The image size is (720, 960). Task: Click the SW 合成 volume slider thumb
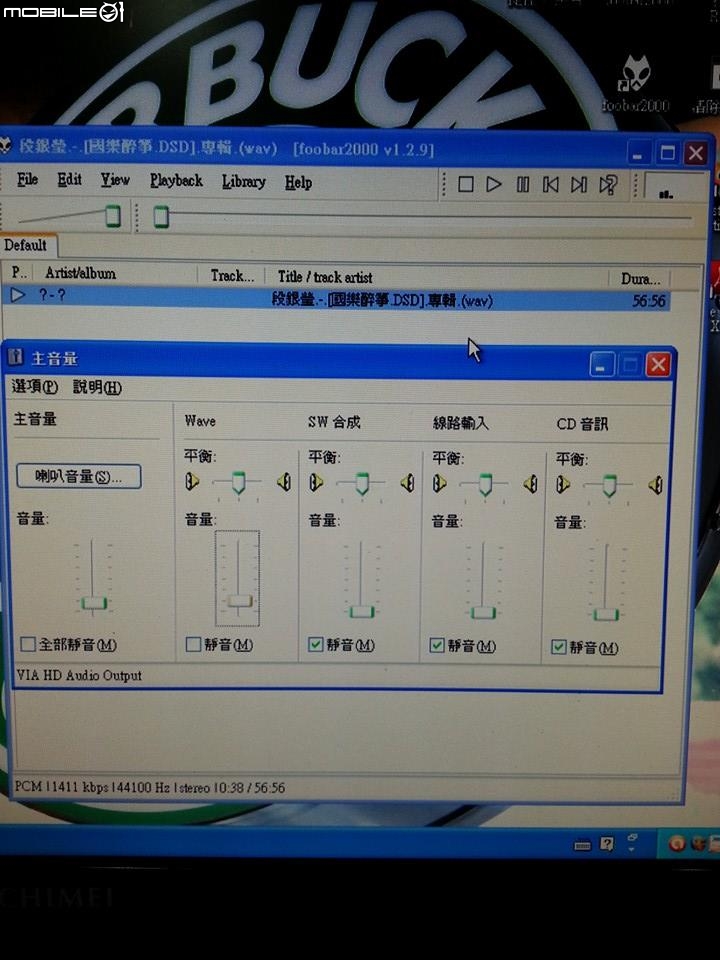coord(361,612)
